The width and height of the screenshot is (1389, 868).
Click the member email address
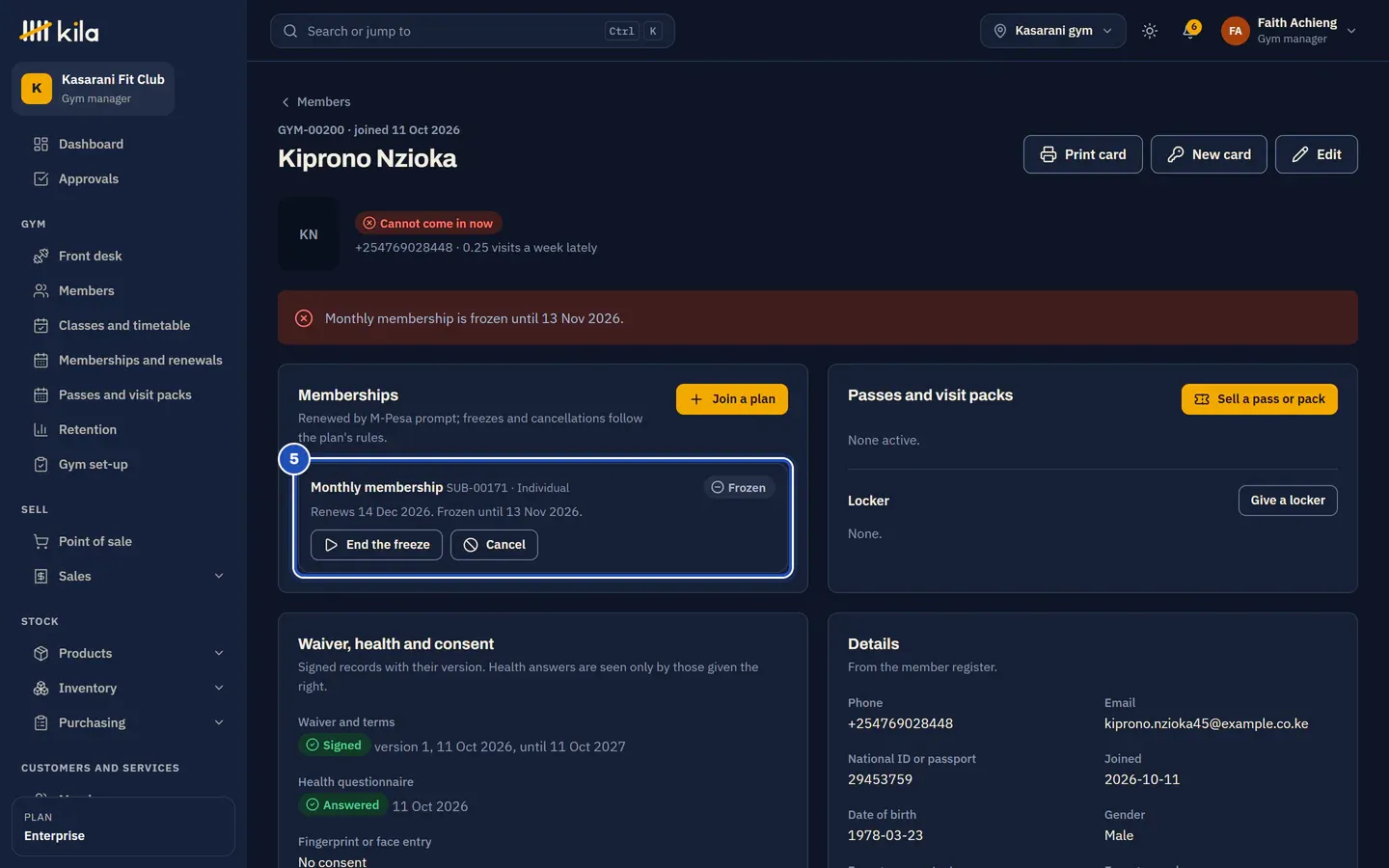coord(1206,723)
